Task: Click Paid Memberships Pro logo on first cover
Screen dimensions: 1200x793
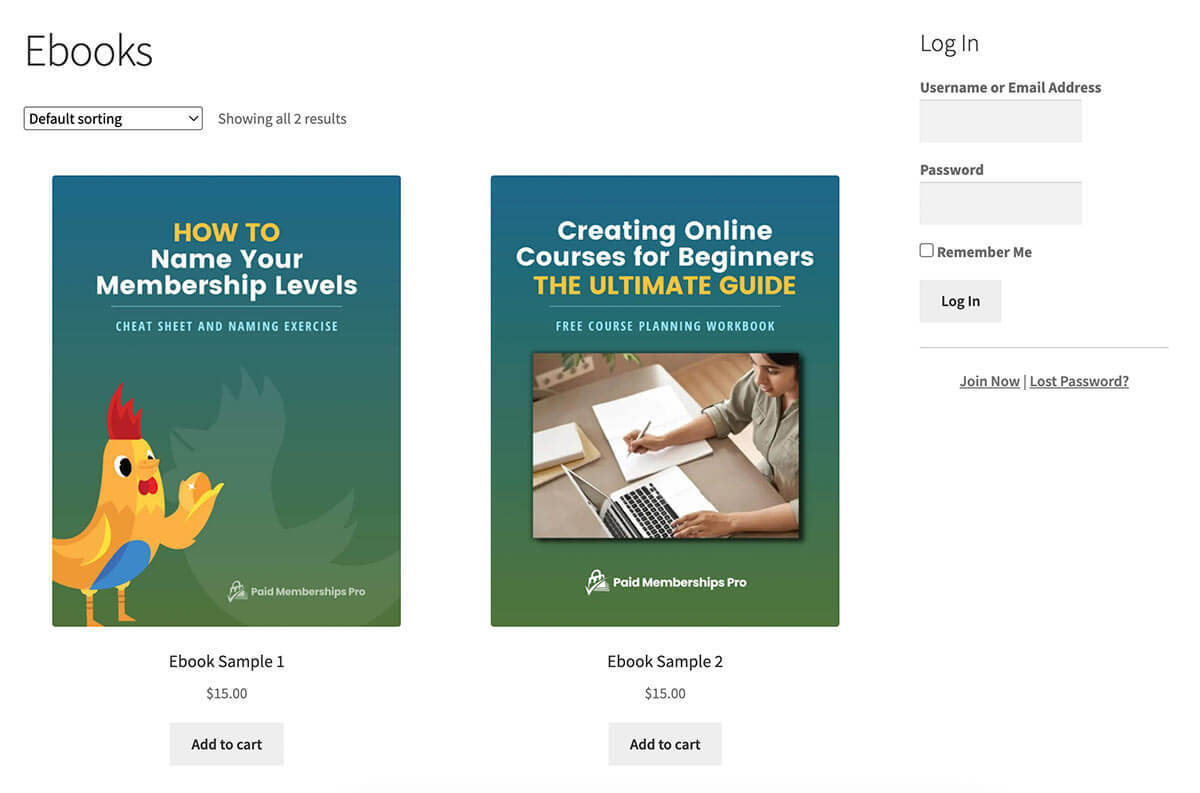Action: (296, 591)
